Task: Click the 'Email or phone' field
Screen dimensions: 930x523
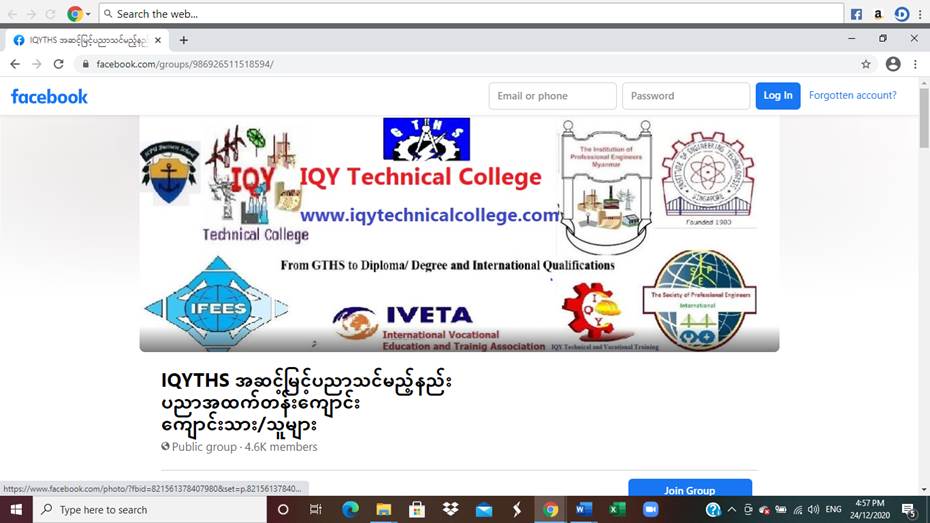Action: (553, 96)
